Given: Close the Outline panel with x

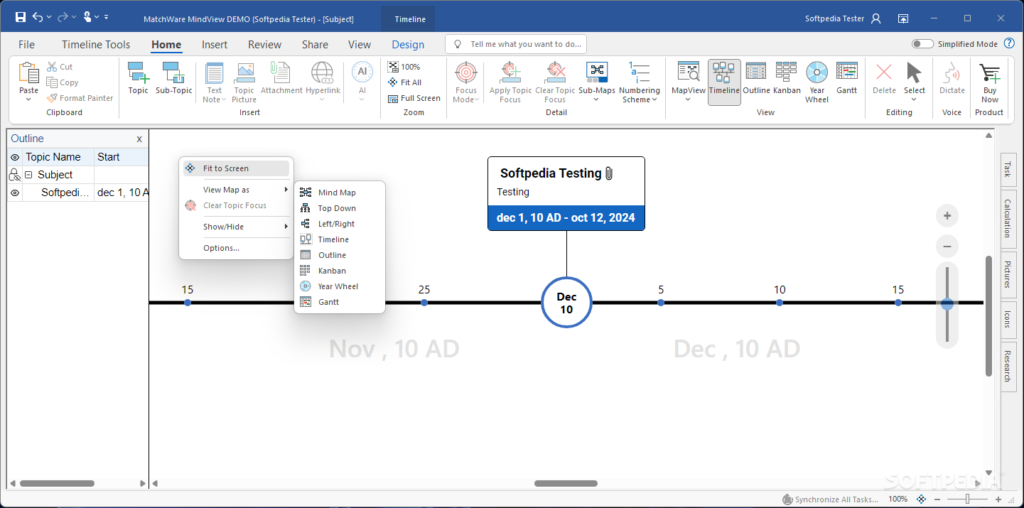Looking at the screenshot, I should (139, 139).
